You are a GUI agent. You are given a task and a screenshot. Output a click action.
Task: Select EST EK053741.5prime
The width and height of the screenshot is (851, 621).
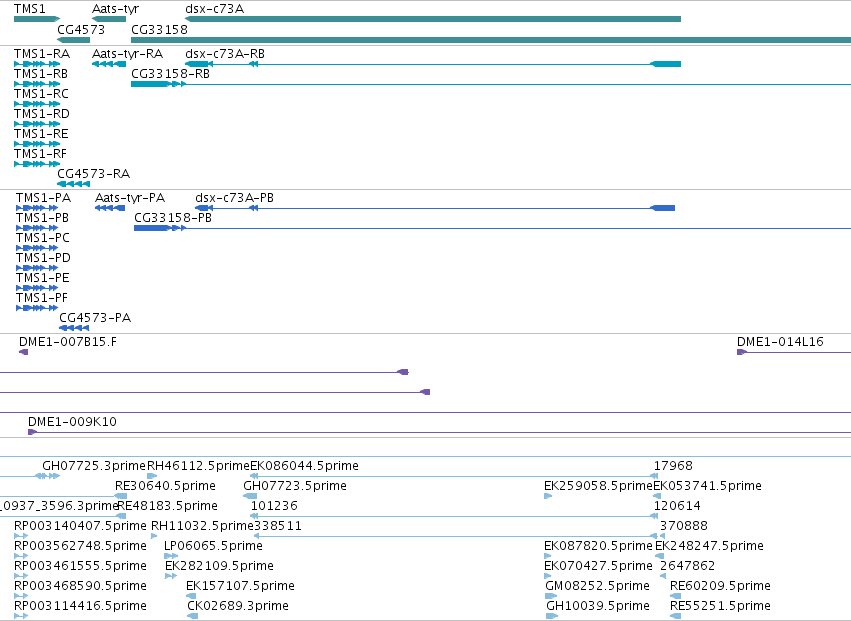pos(708,486)
